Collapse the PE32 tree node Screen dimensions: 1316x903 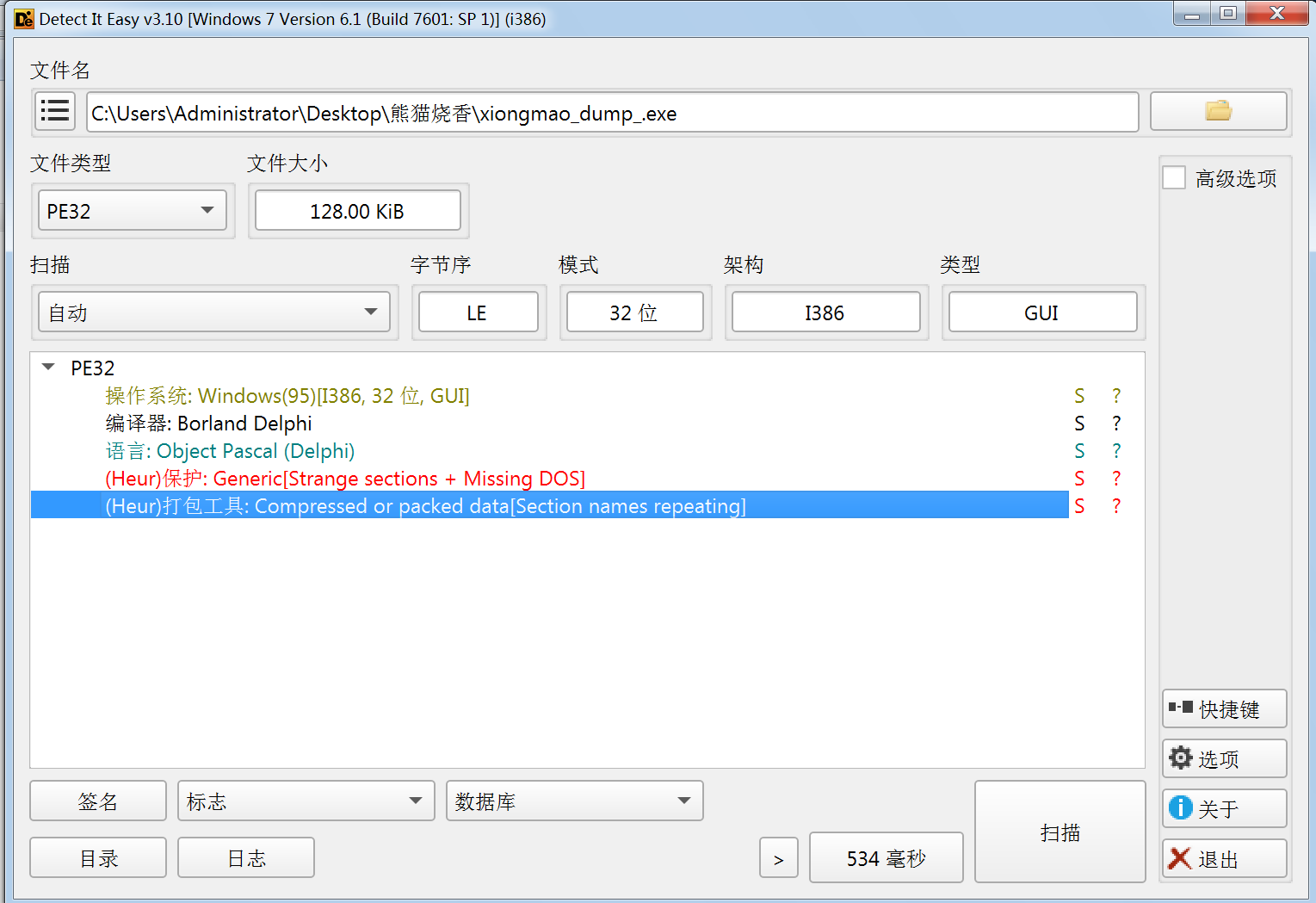[x=48, y=368]
